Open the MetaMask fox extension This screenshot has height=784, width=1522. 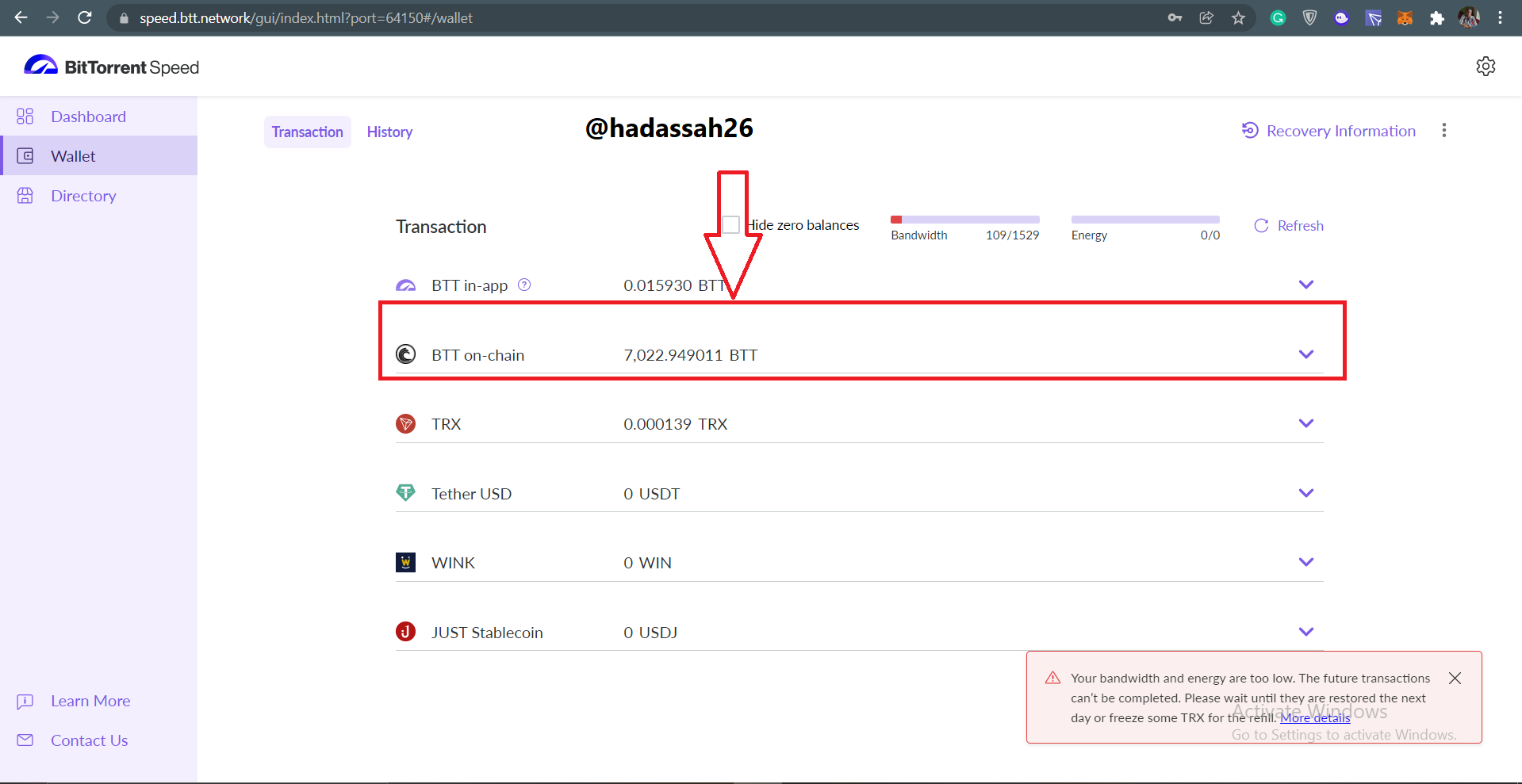[x=1405, y=17]
